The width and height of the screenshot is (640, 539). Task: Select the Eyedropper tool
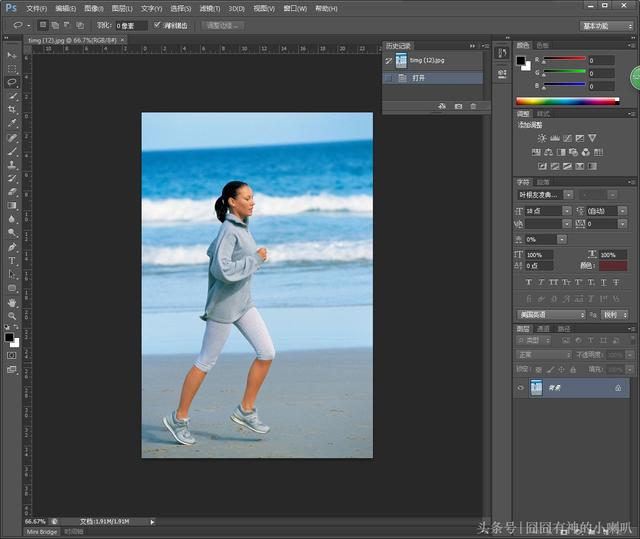pyautogui.click(x=12, y=124)
